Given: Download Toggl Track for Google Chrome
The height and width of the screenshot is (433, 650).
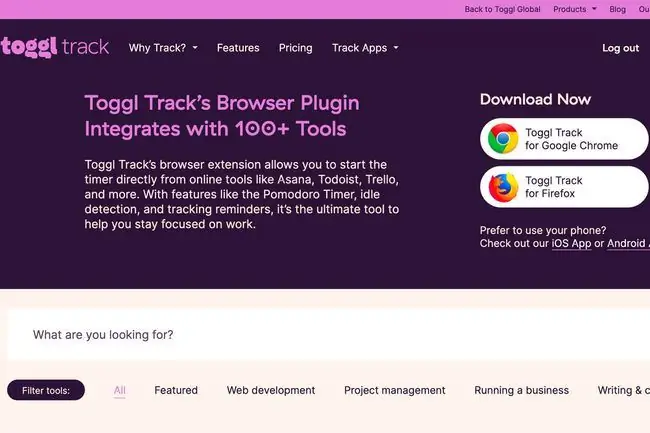Looking at the screenshot, I should point(565,139).
